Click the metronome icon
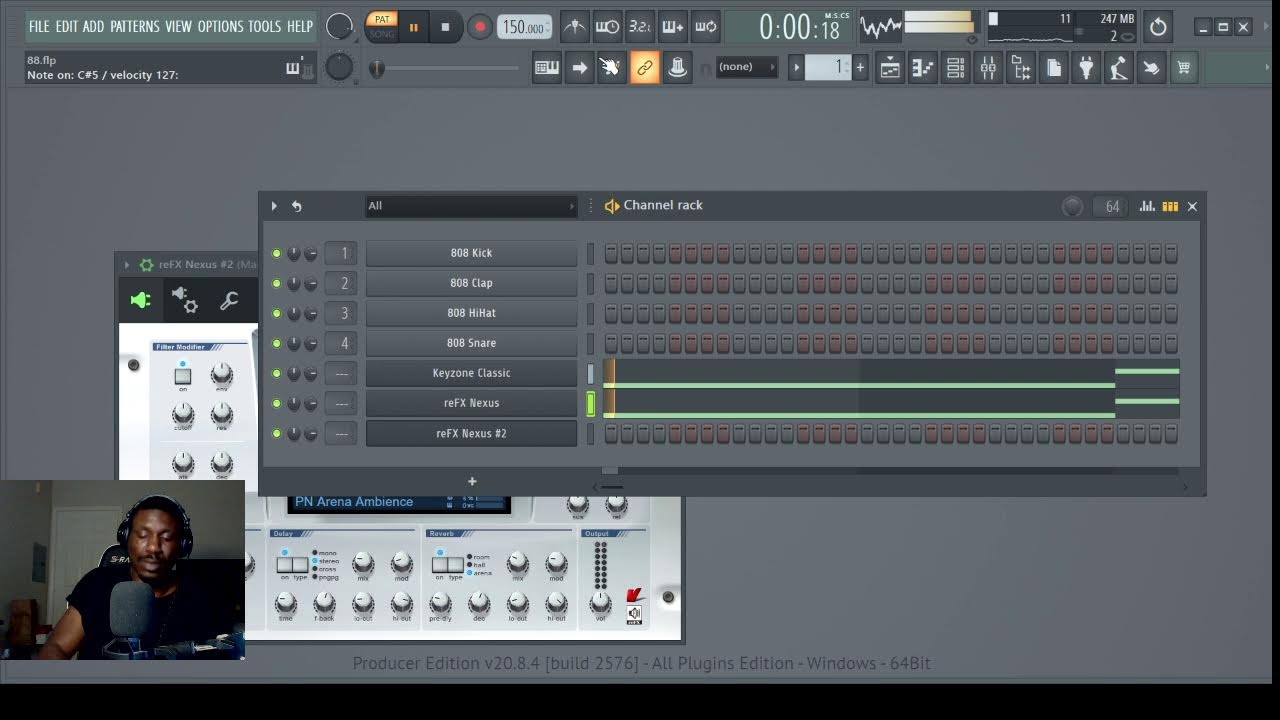 click(574, 27)
